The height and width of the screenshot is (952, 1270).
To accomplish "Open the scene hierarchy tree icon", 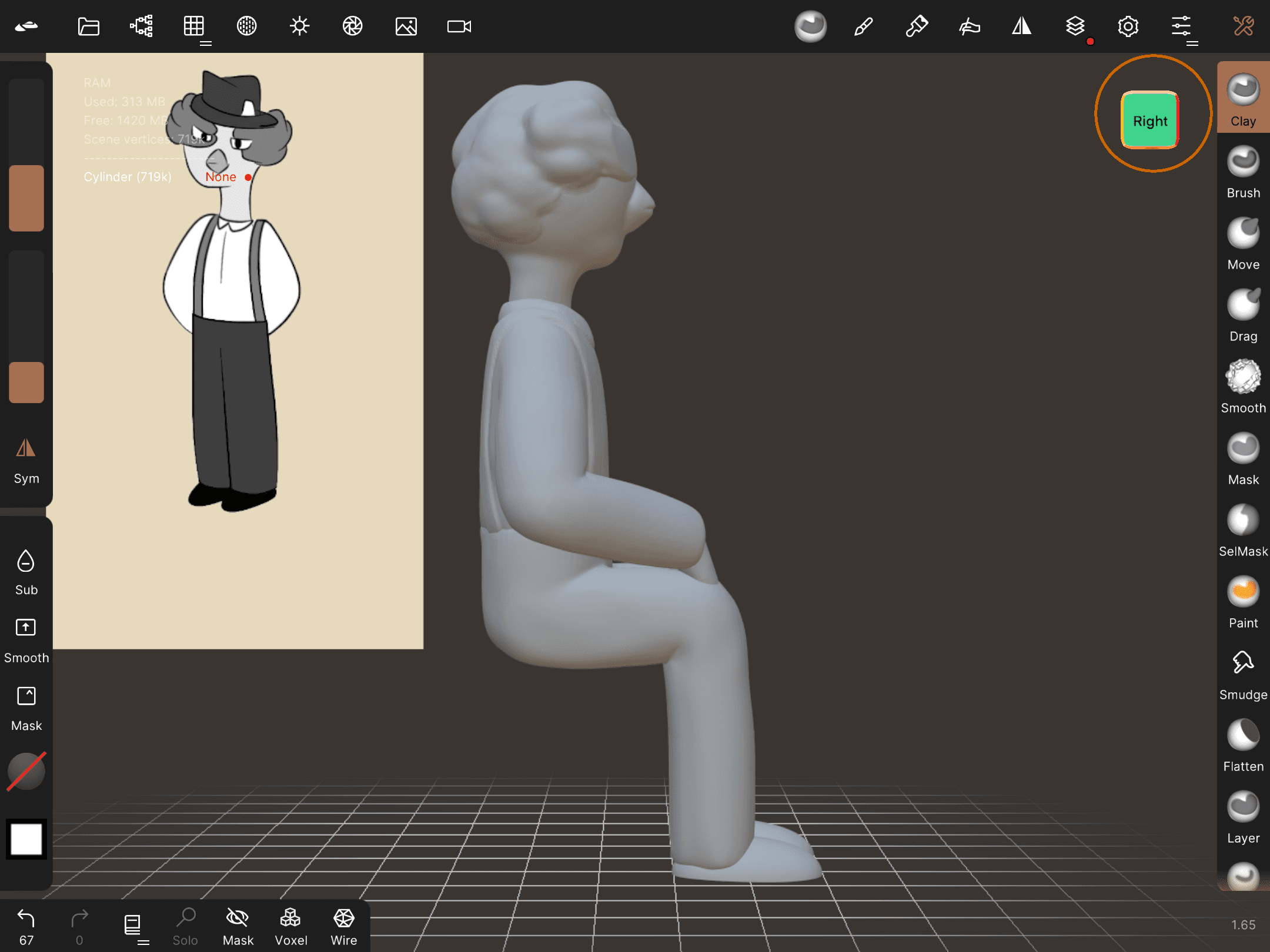I will 141,26.
